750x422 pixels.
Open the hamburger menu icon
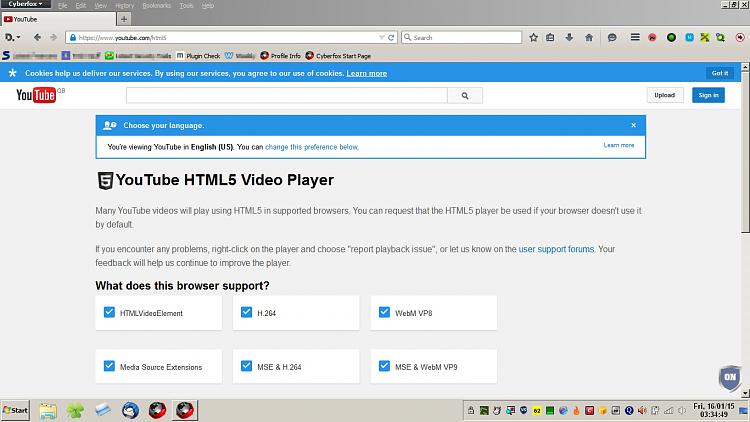coord(635,37)
